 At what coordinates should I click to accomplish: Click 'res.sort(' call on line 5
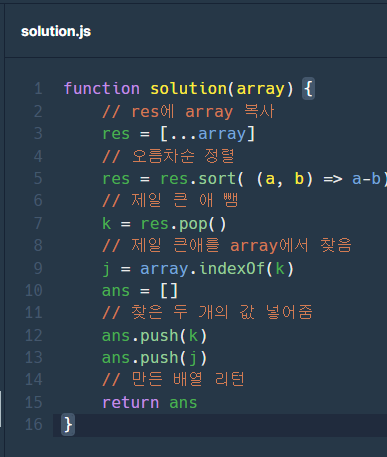[x=202, y=178]
